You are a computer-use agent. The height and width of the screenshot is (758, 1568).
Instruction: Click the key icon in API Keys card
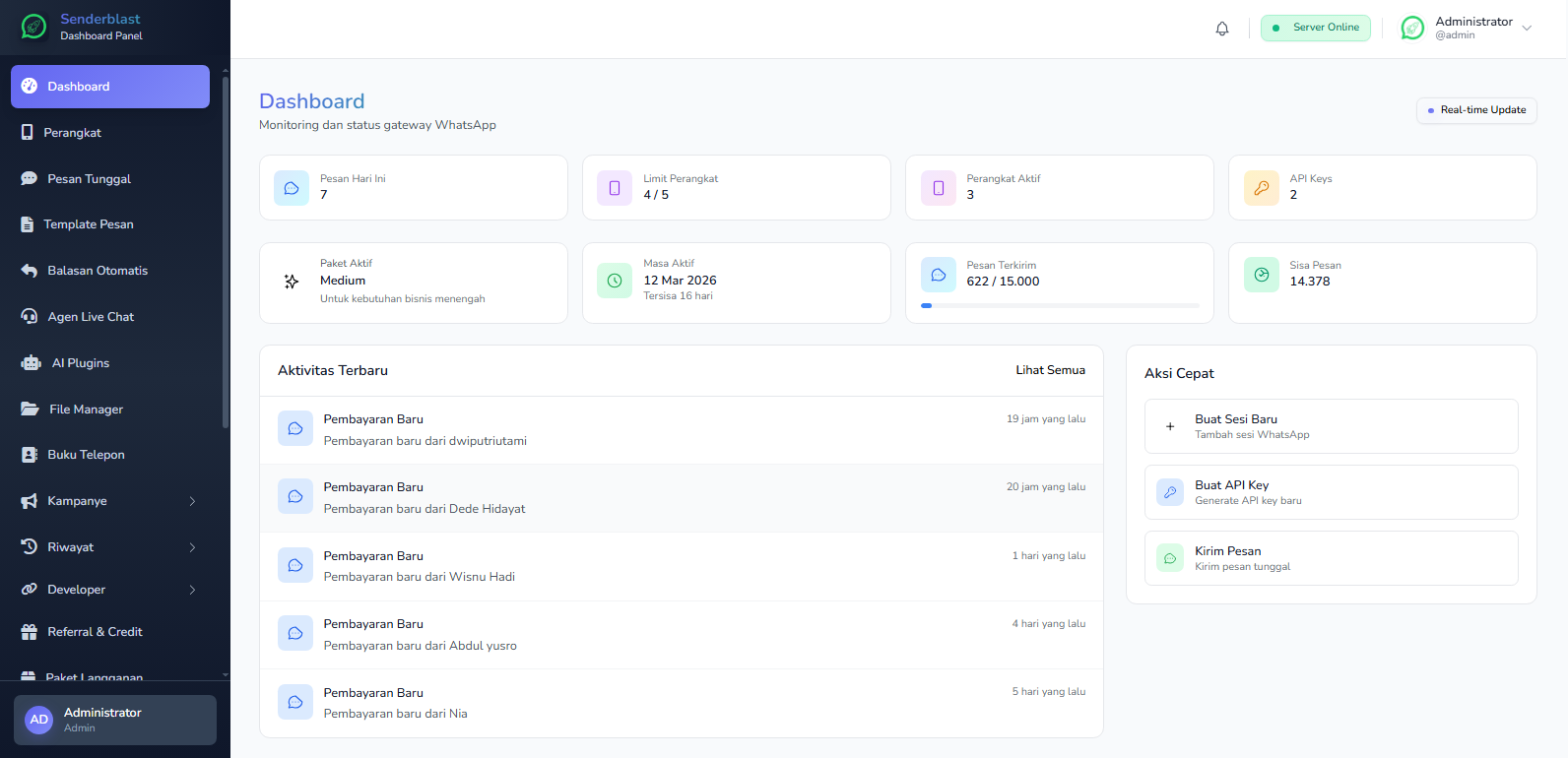pos(1261,188)
